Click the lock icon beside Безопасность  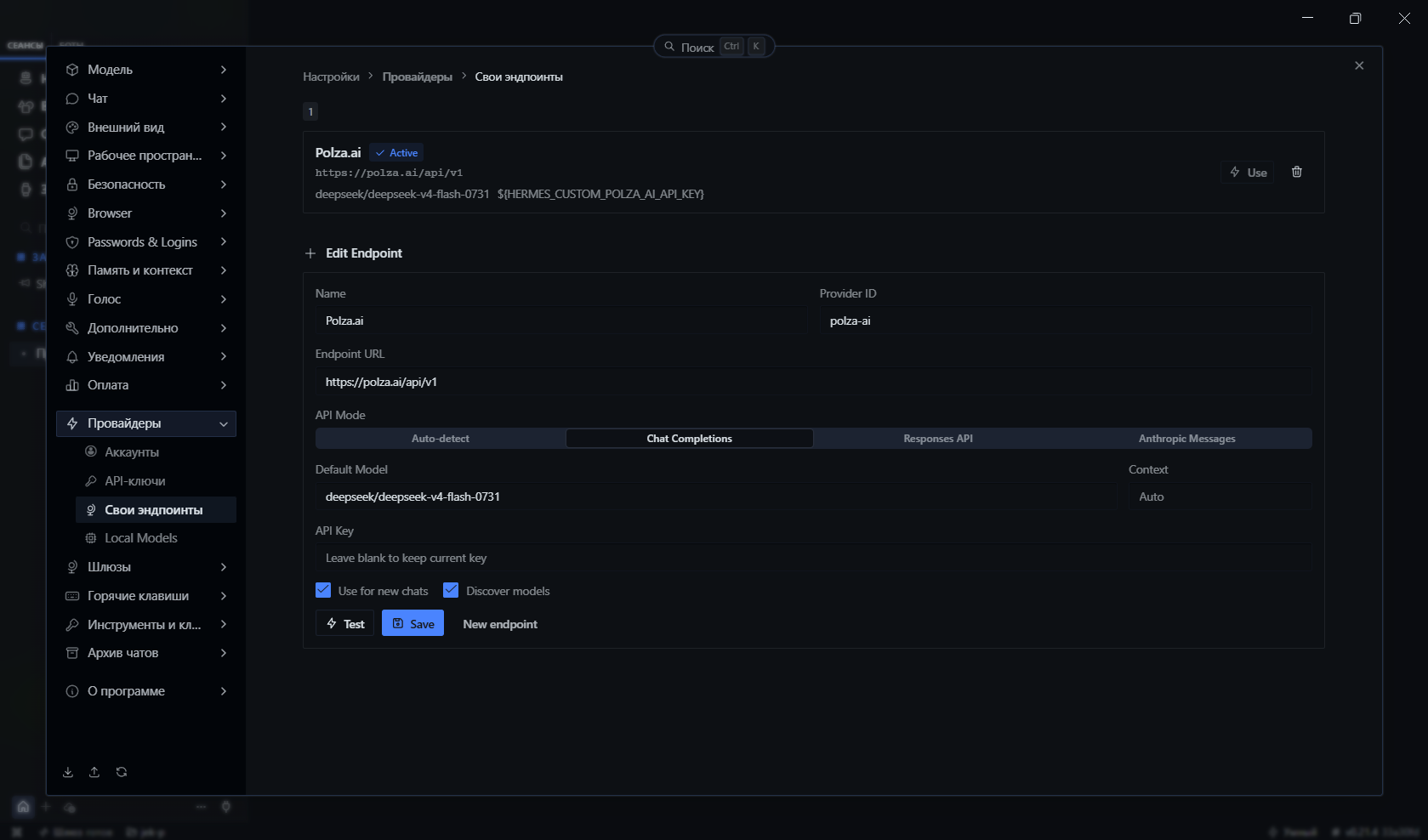(x=72, y=184)
